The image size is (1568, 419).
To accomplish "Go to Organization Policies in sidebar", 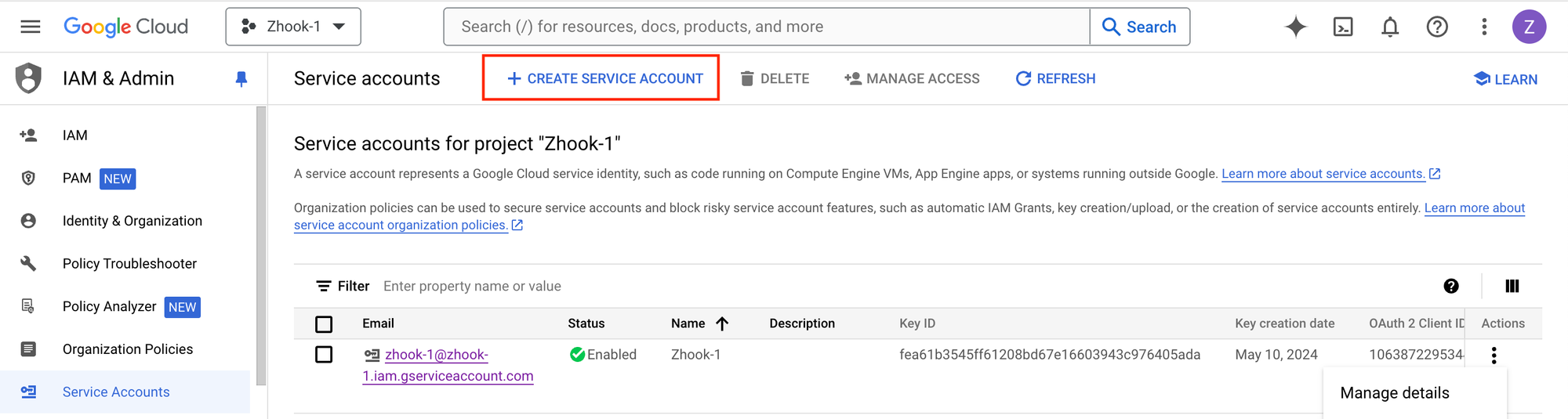I will [127, 349].
